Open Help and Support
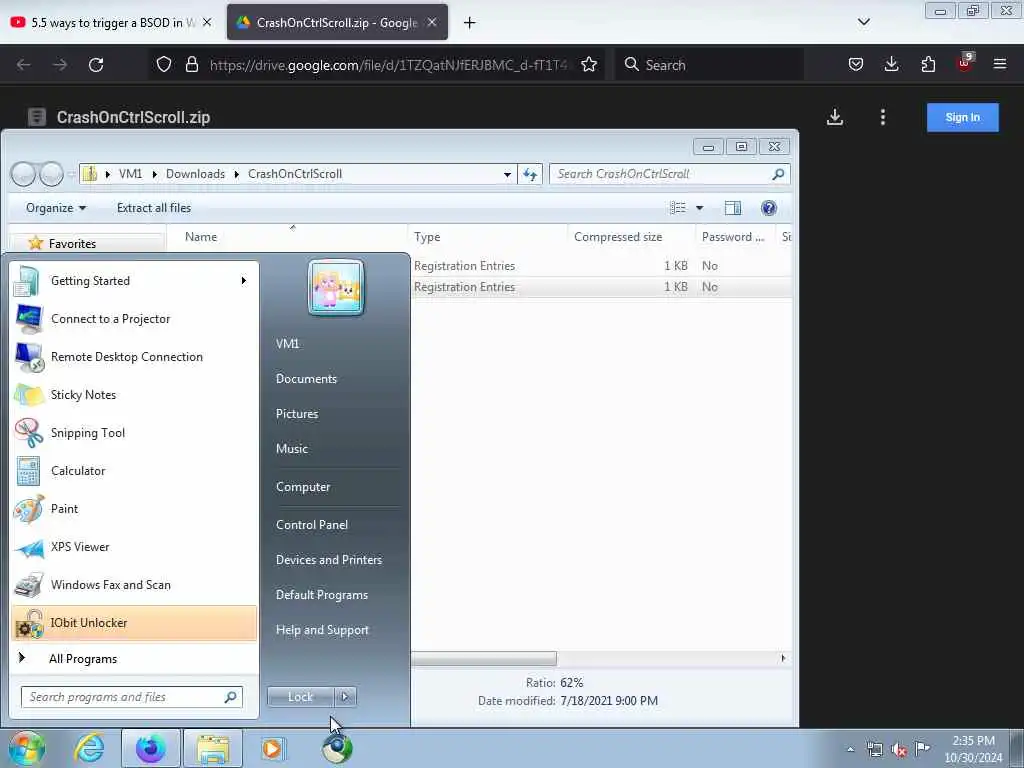1024x768 pixels. tap(322, 630)
